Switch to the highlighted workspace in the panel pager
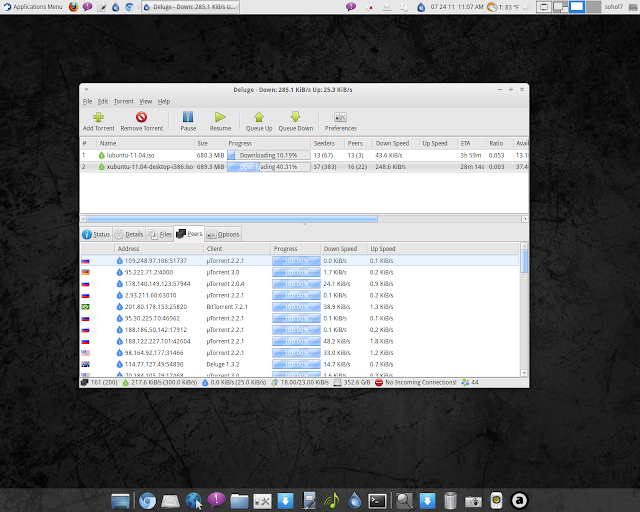The height and width of the screenshot is (512, 640). pyautogui.click(x=576, y=7)
